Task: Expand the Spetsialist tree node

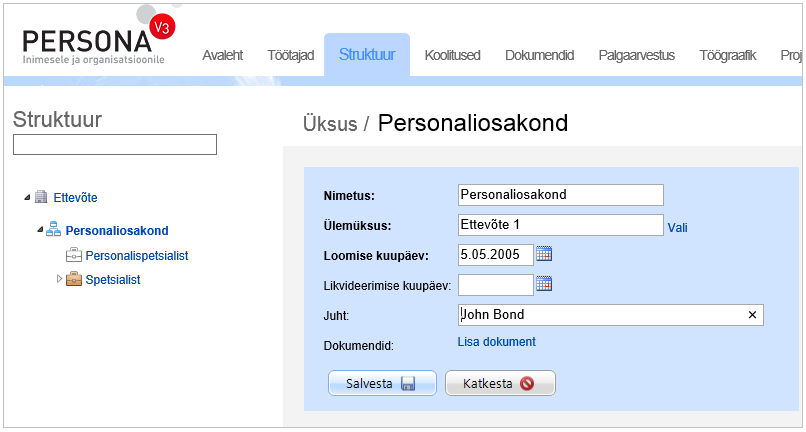Action: (59, 279)
